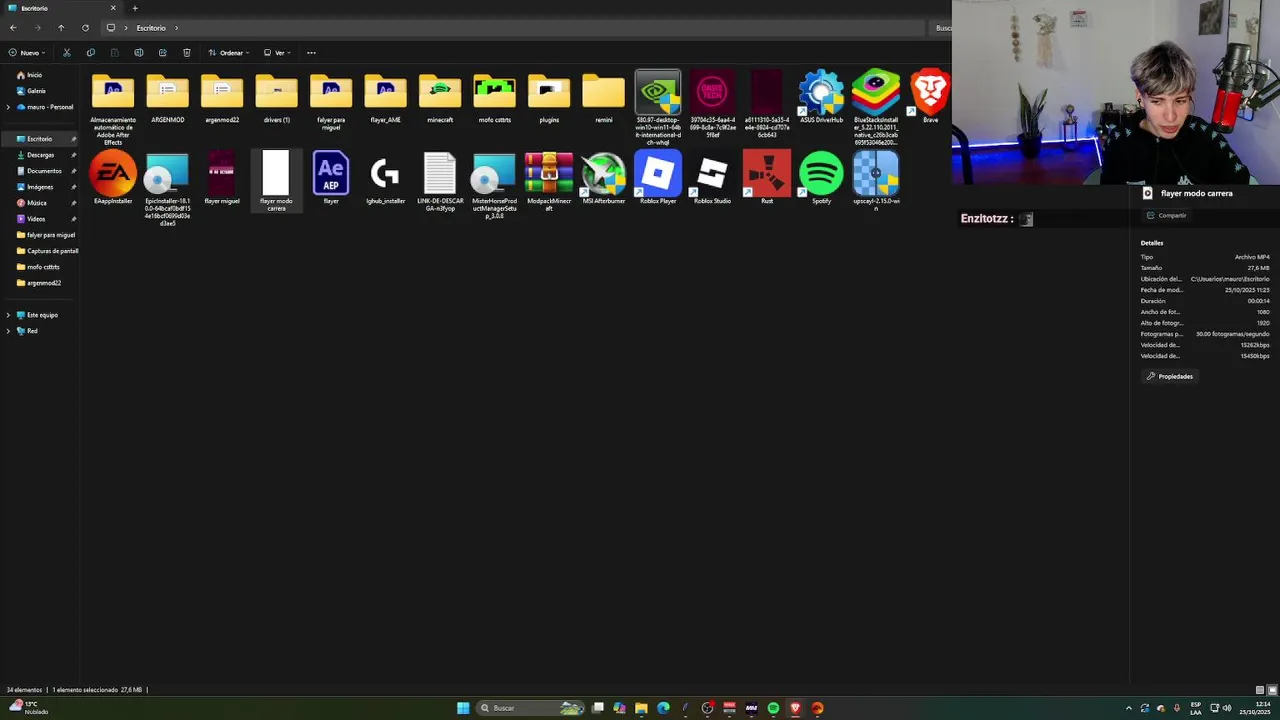Select the LINK-DE-DESCARGA text file
Viewport: 1280px width, 720px height.
point(440,181)
